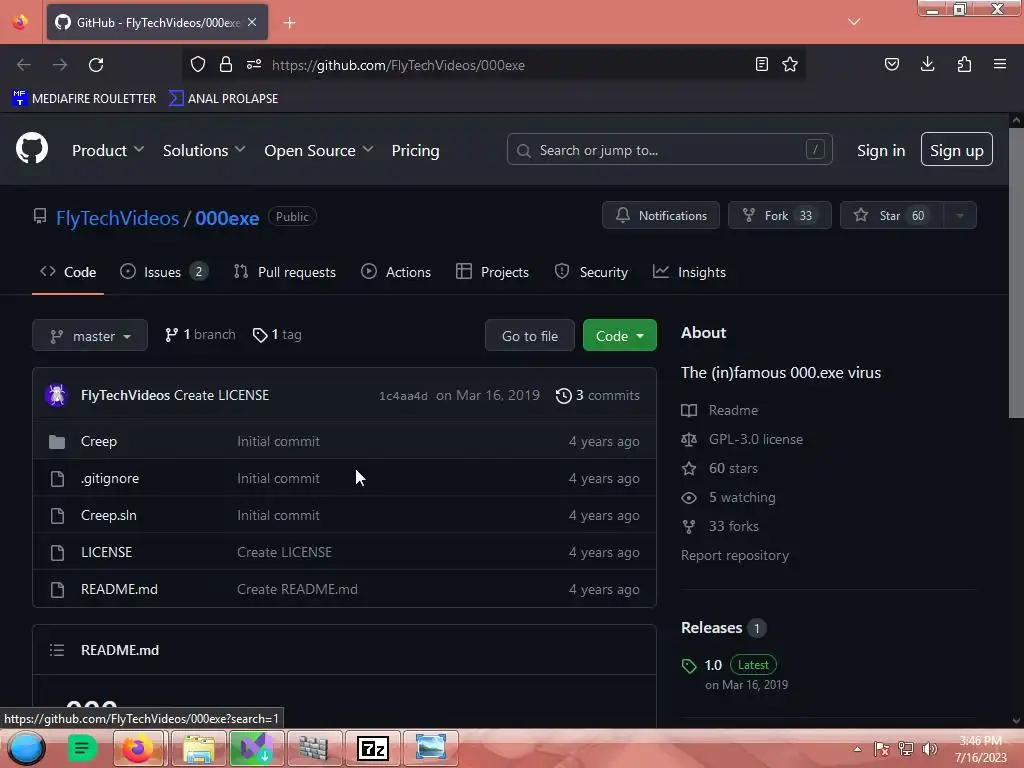Open the Start orb on the taskbar
The width and height of the screenshot is (1024, 768).
[x=26, y=748]
